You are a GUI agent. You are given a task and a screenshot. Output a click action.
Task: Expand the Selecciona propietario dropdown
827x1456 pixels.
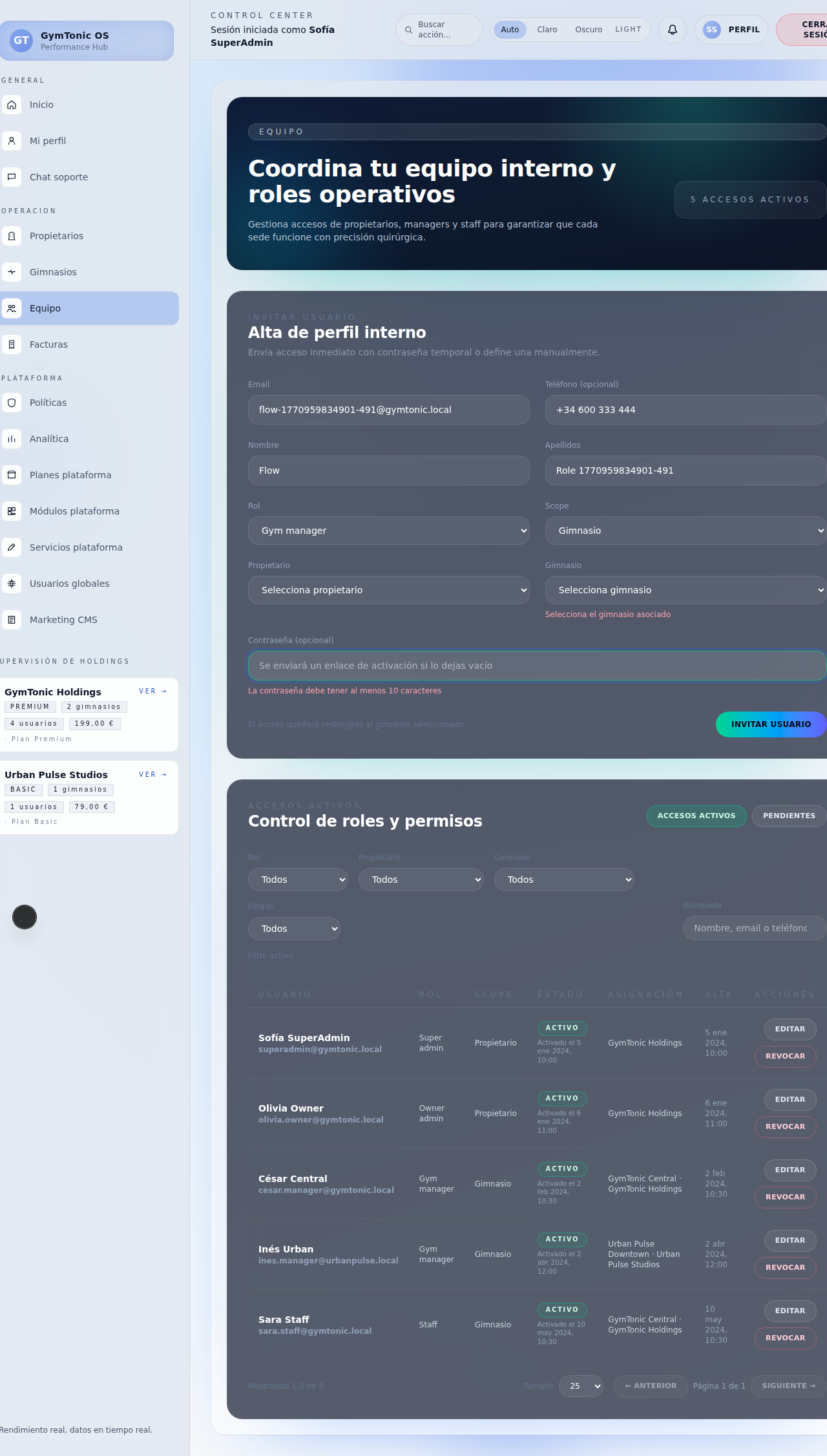(388, 590)
